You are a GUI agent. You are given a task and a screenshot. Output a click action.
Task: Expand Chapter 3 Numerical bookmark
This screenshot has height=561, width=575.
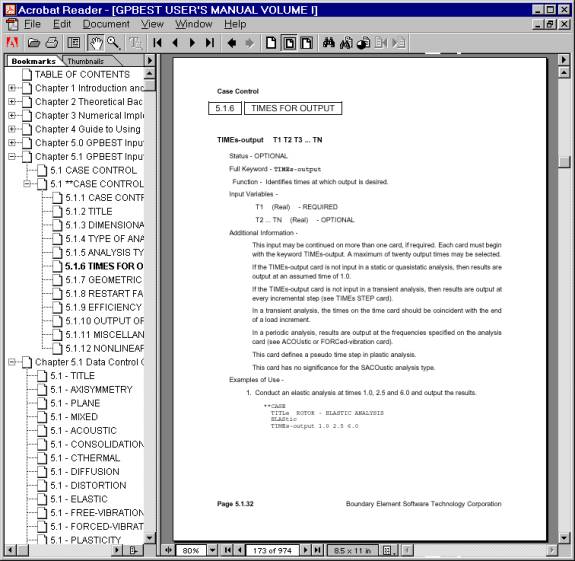pos(12,116)
